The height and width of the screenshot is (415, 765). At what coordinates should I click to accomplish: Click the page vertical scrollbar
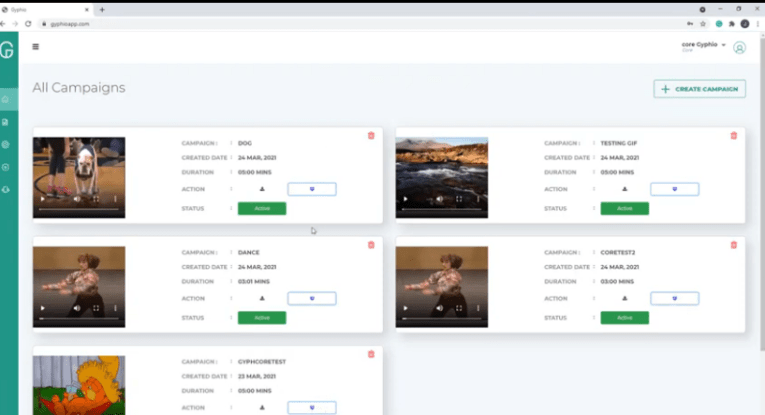coord(762,193)
